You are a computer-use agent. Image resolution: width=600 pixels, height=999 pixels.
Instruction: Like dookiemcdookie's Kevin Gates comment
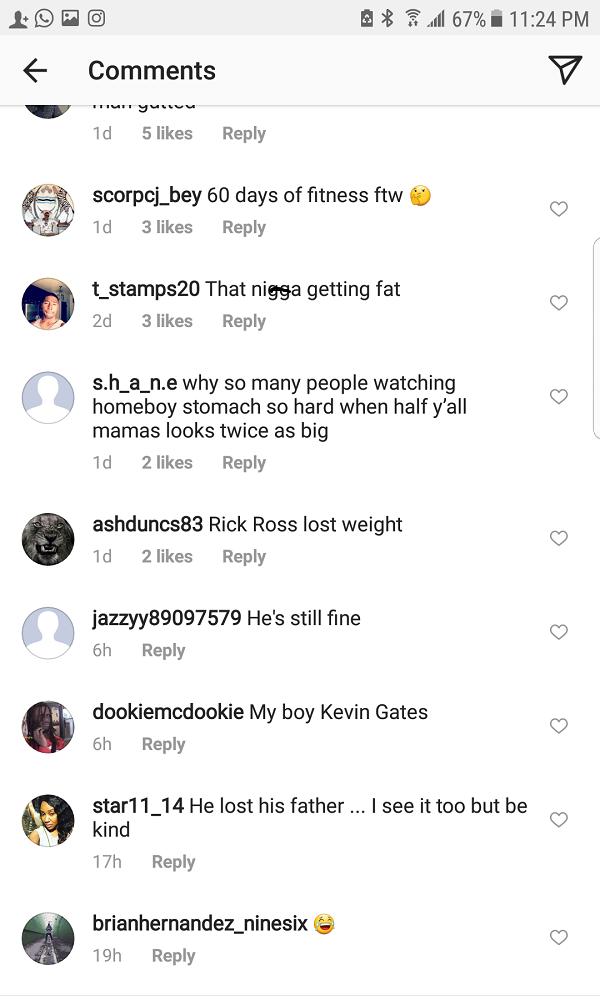tap(559, 726)
